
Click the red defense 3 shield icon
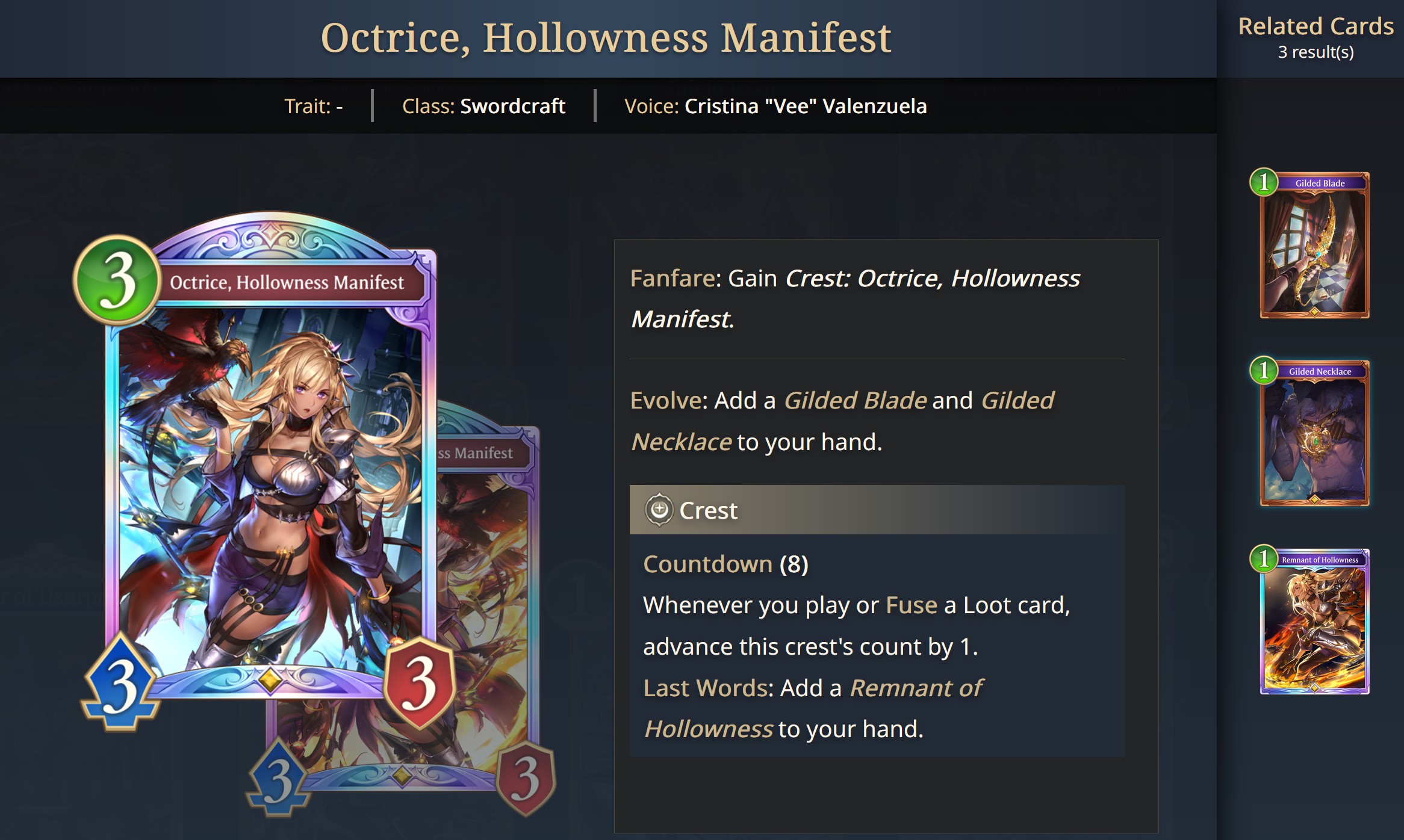point(420,684)
